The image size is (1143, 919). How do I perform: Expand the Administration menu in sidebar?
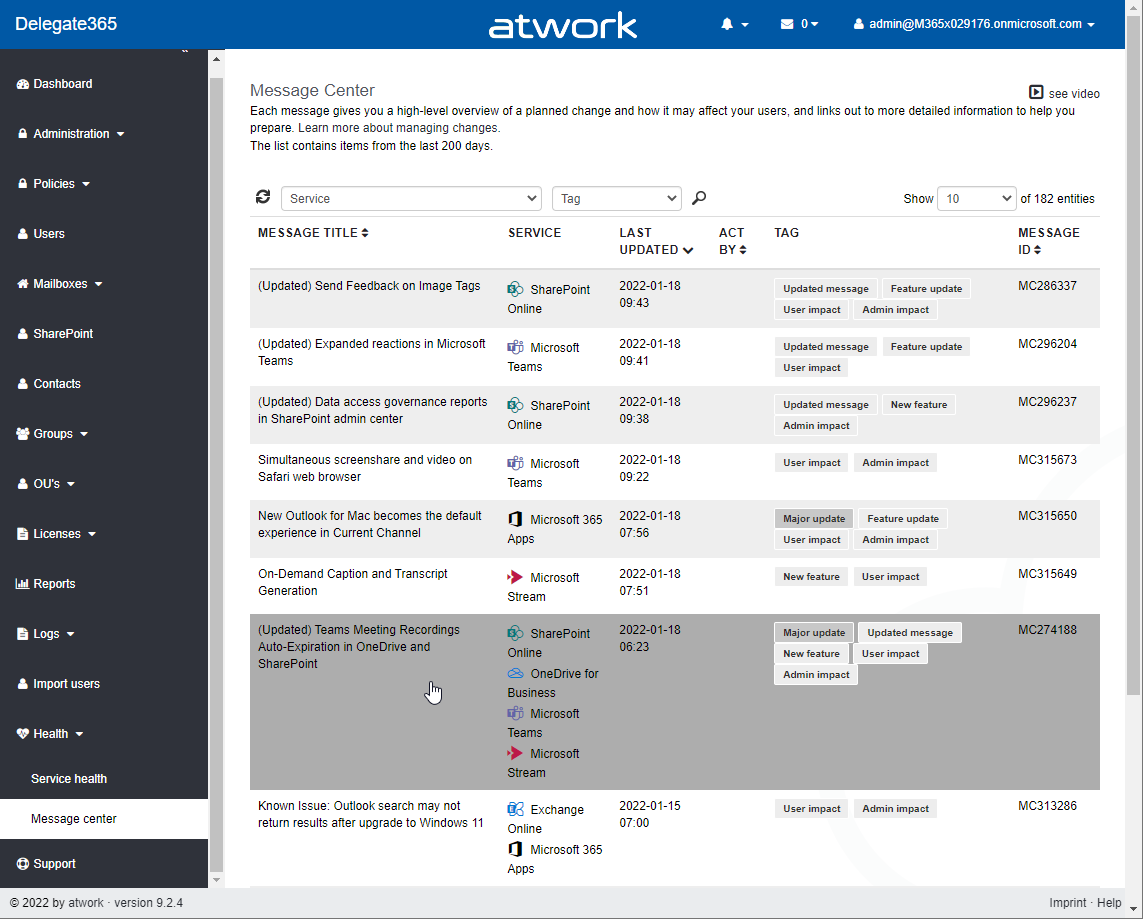pyautogui.click(x=71, y=134)
